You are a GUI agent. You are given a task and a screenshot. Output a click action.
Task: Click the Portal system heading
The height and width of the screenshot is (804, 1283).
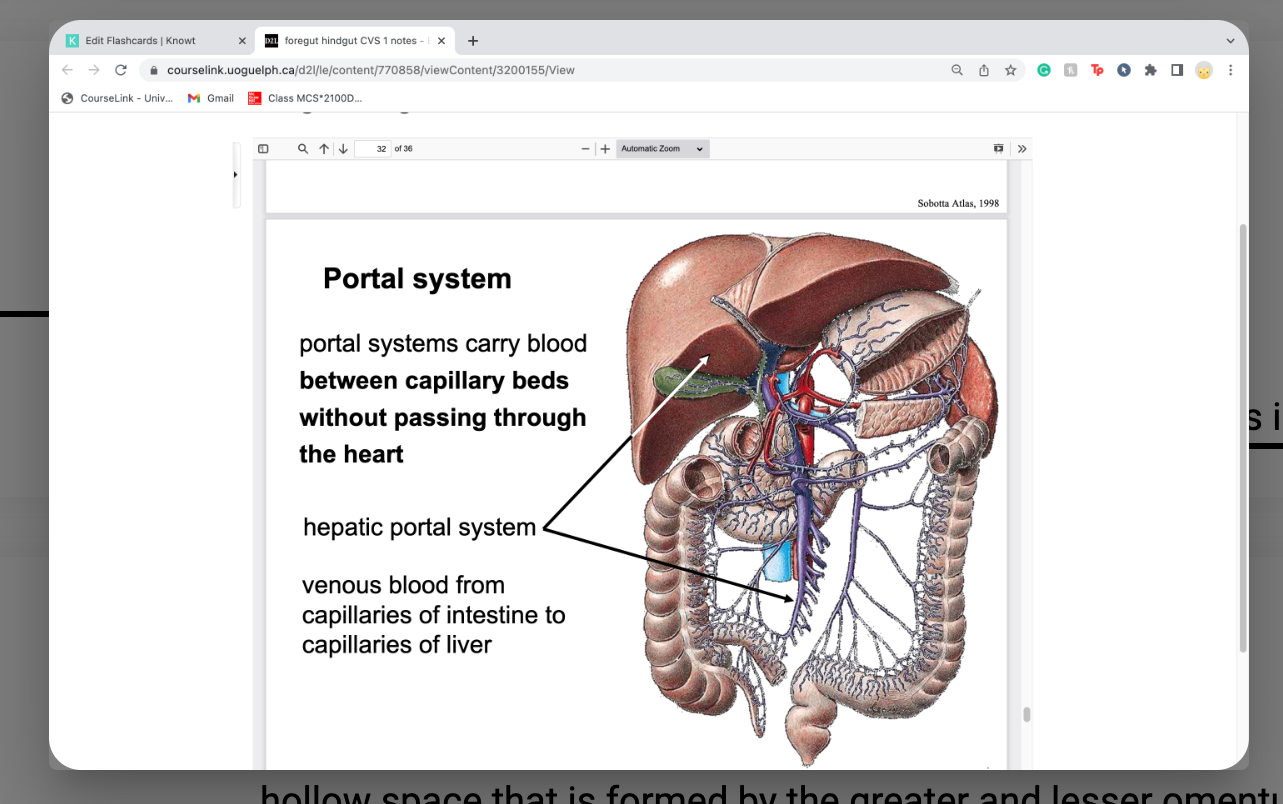[417, 278]
